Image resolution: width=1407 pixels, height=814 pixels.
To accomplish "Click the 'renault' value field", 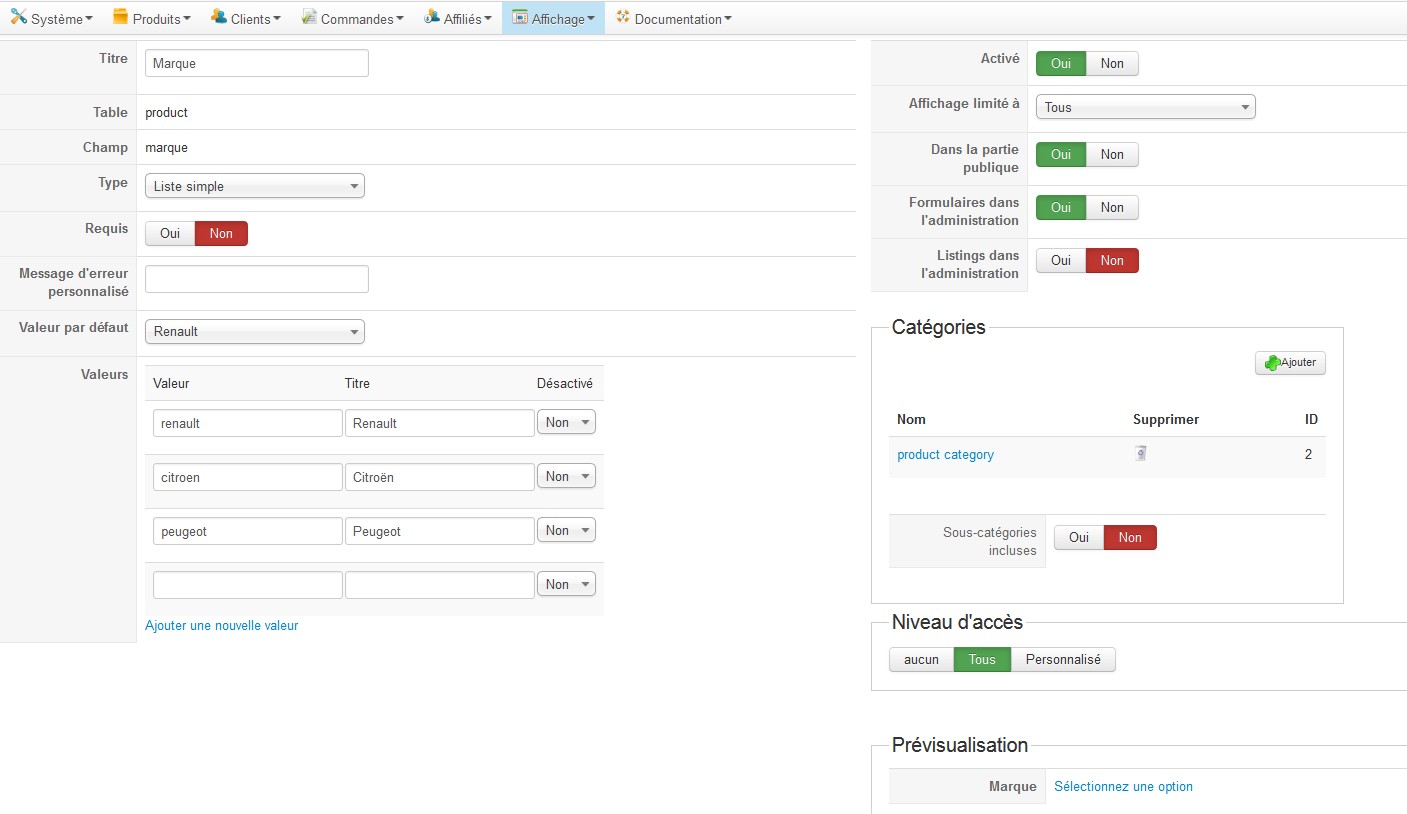I will point(248,423).
